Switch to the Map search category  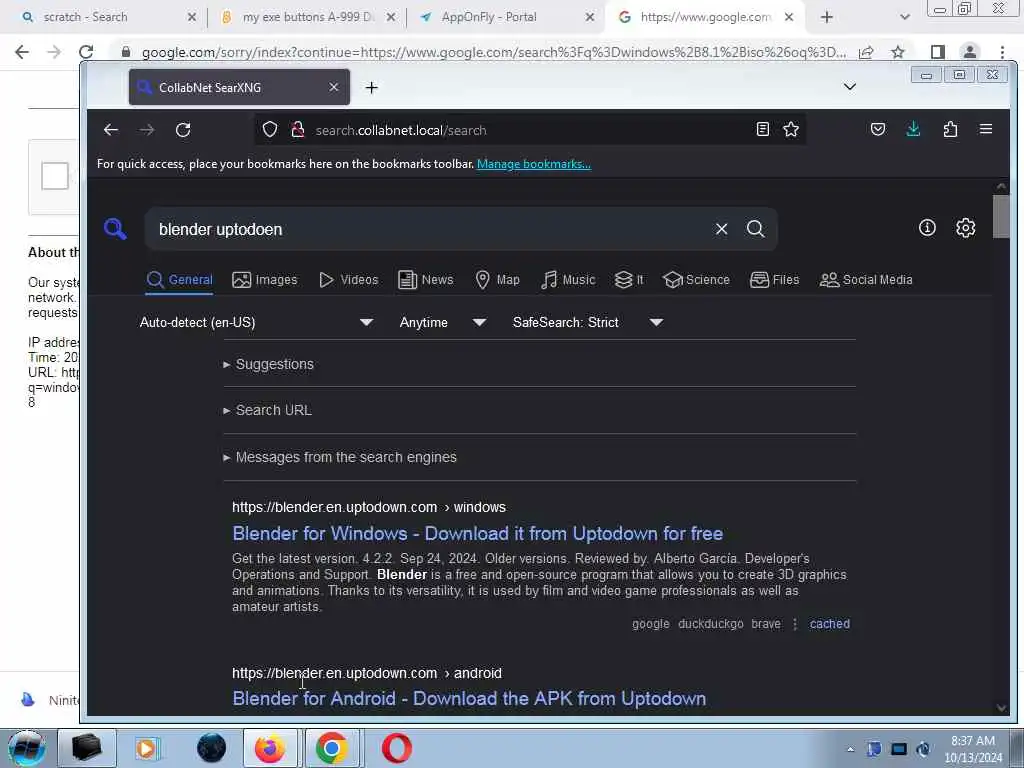[497, 280]
